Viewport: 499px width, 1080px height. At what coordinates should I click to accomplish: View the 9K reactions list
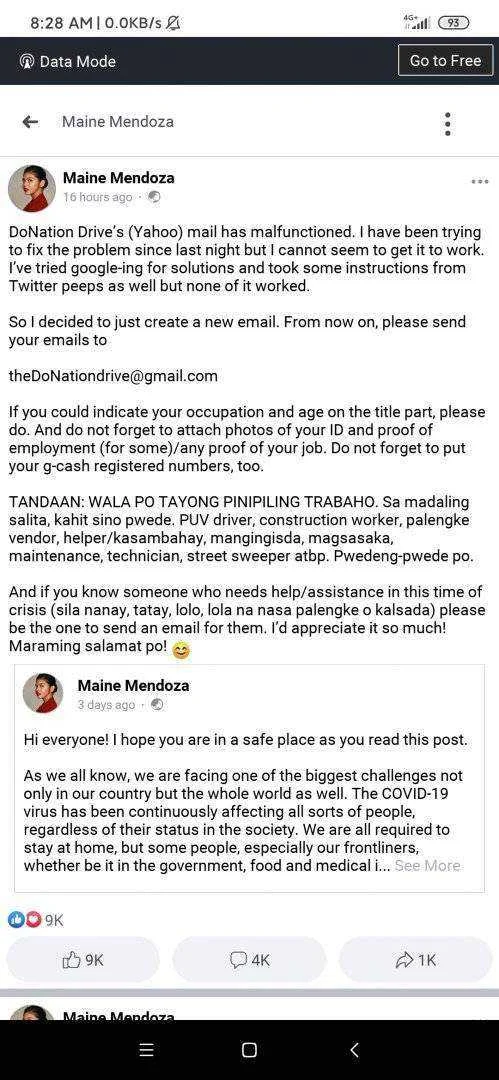(x=36, y=920)
